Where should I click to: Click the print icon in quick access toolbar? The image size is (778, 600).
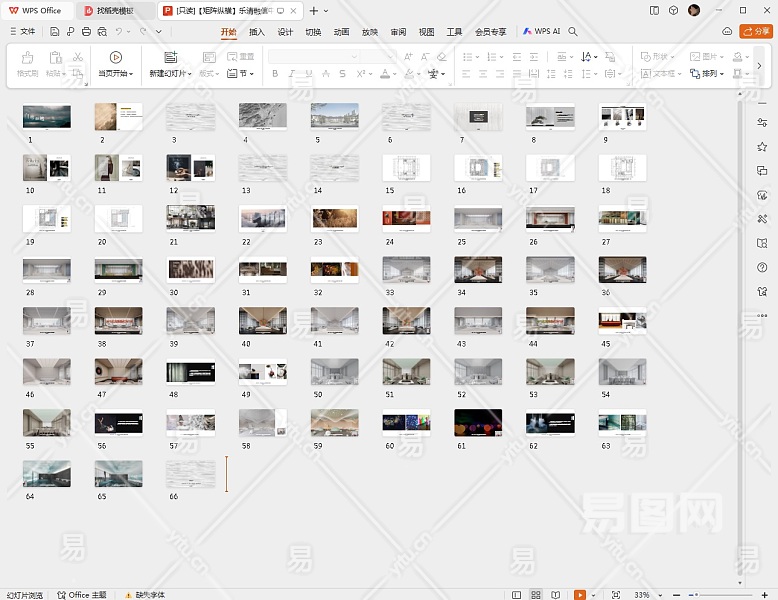coord(87,32)
